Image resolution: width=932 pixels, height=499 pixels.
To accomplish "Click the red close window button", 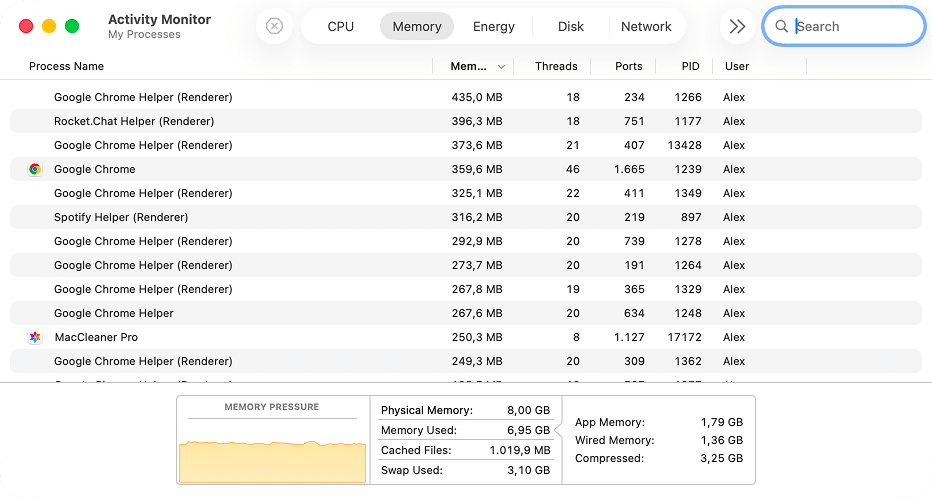I will click(x=26, y=26).
